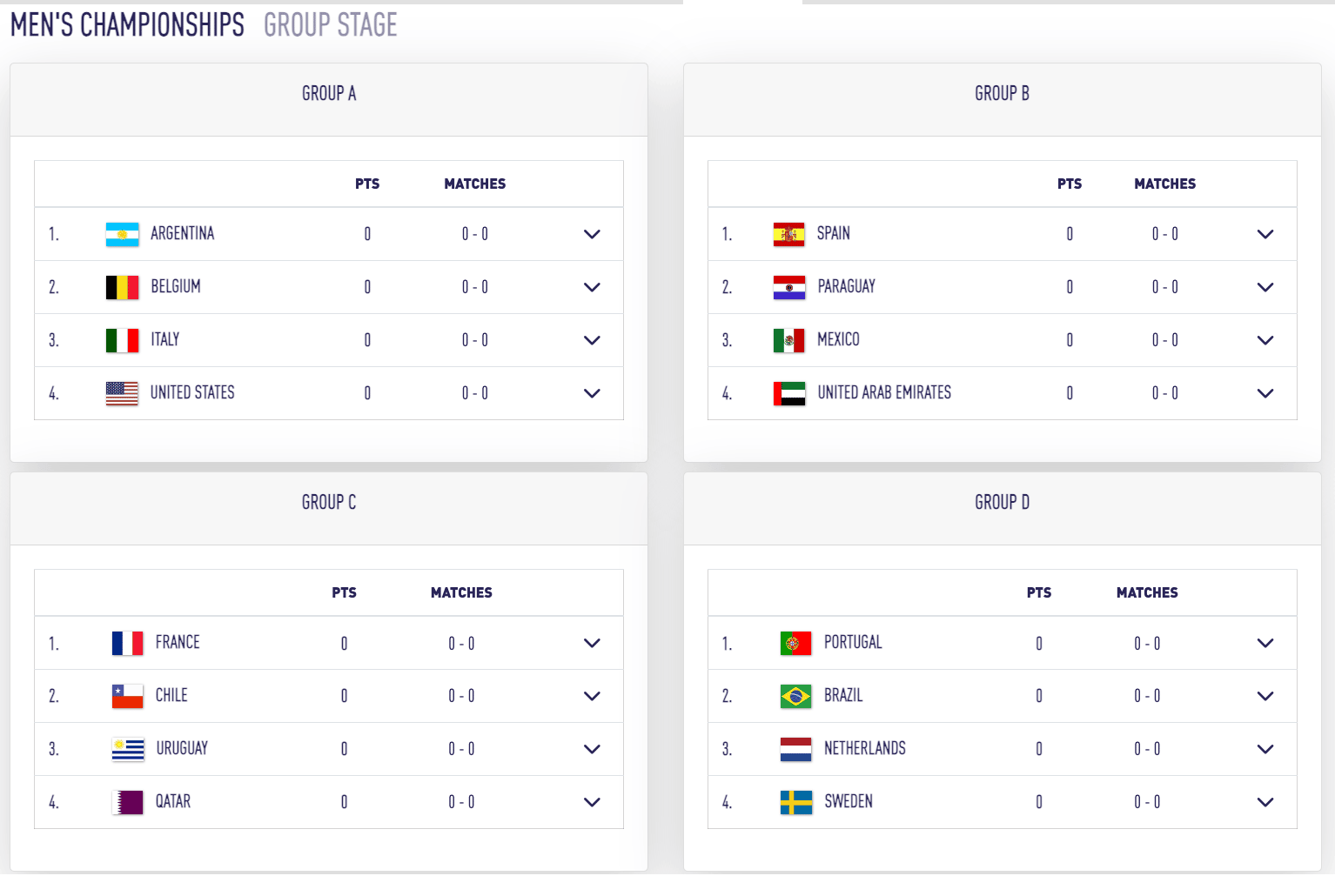Expand the Argentina row chevron
The image size is (1335, 896).
[x=592, y=234]
